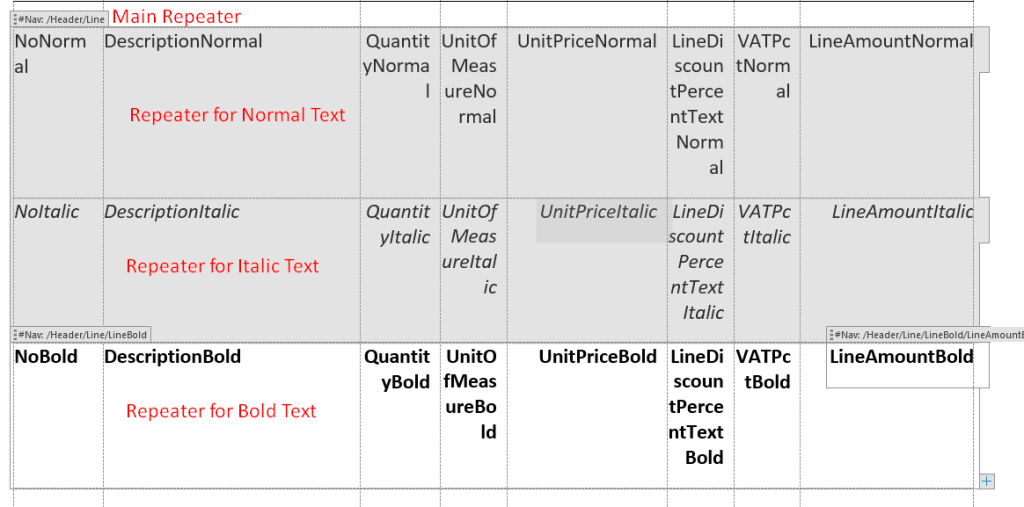Click the LineAmountBold field box
The image size is (1024, 507).
902,358
